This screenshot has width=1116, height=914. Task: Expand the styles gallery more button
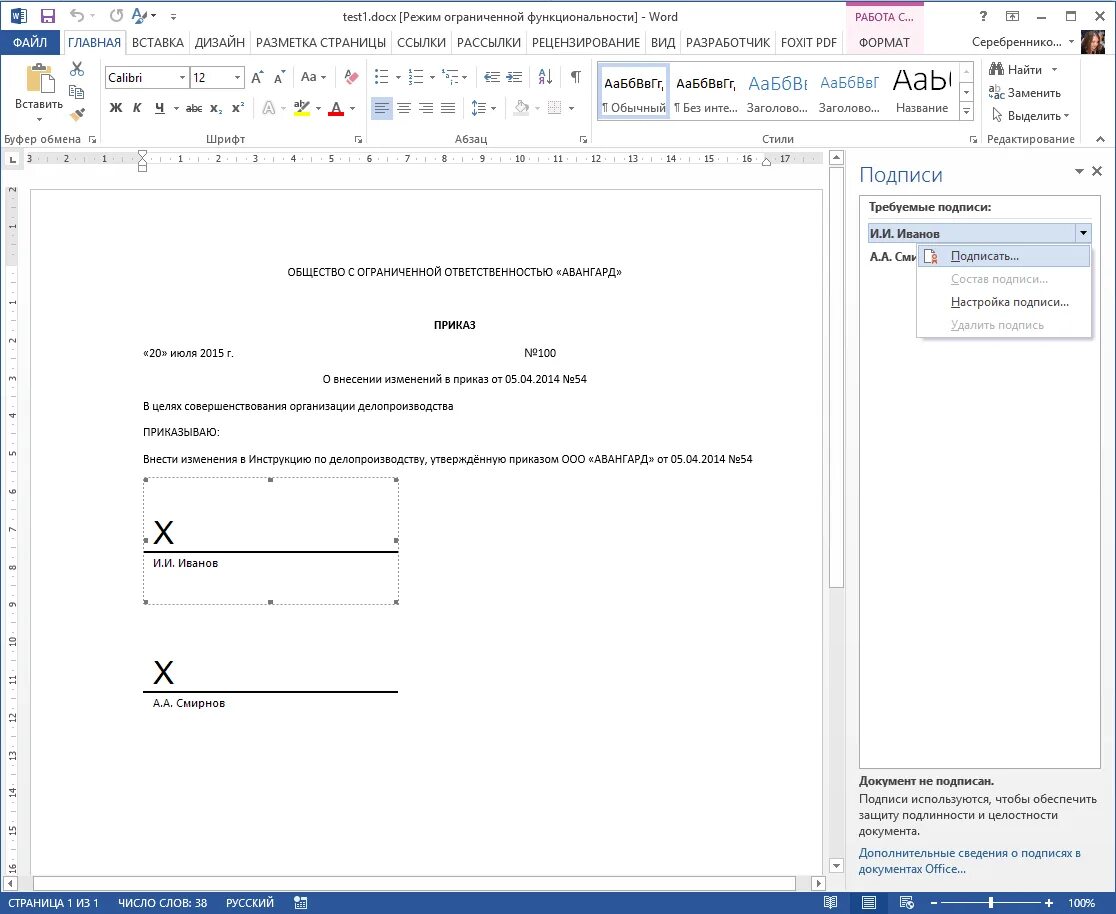[967, 111]
